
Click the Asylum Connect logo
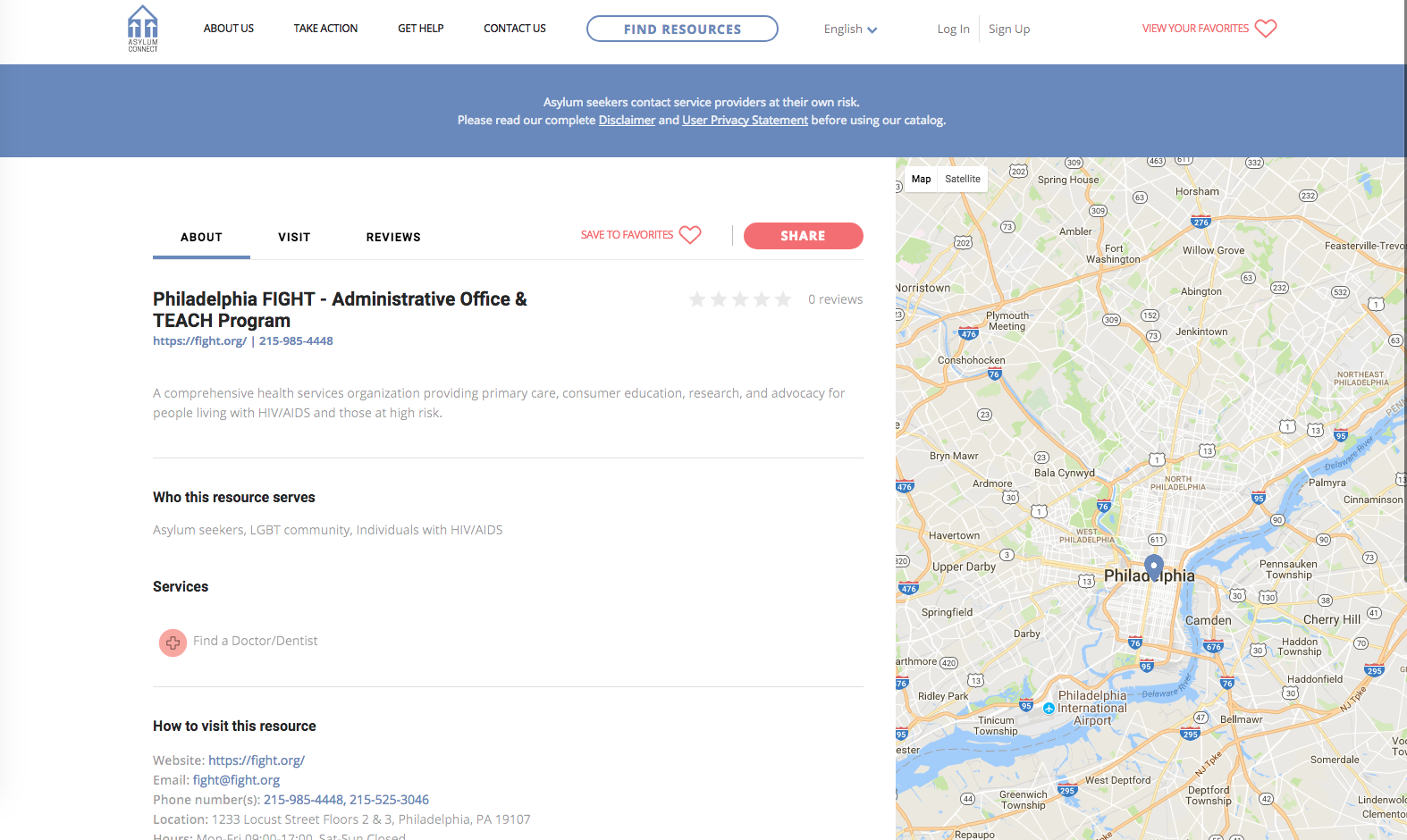(143, 29)
